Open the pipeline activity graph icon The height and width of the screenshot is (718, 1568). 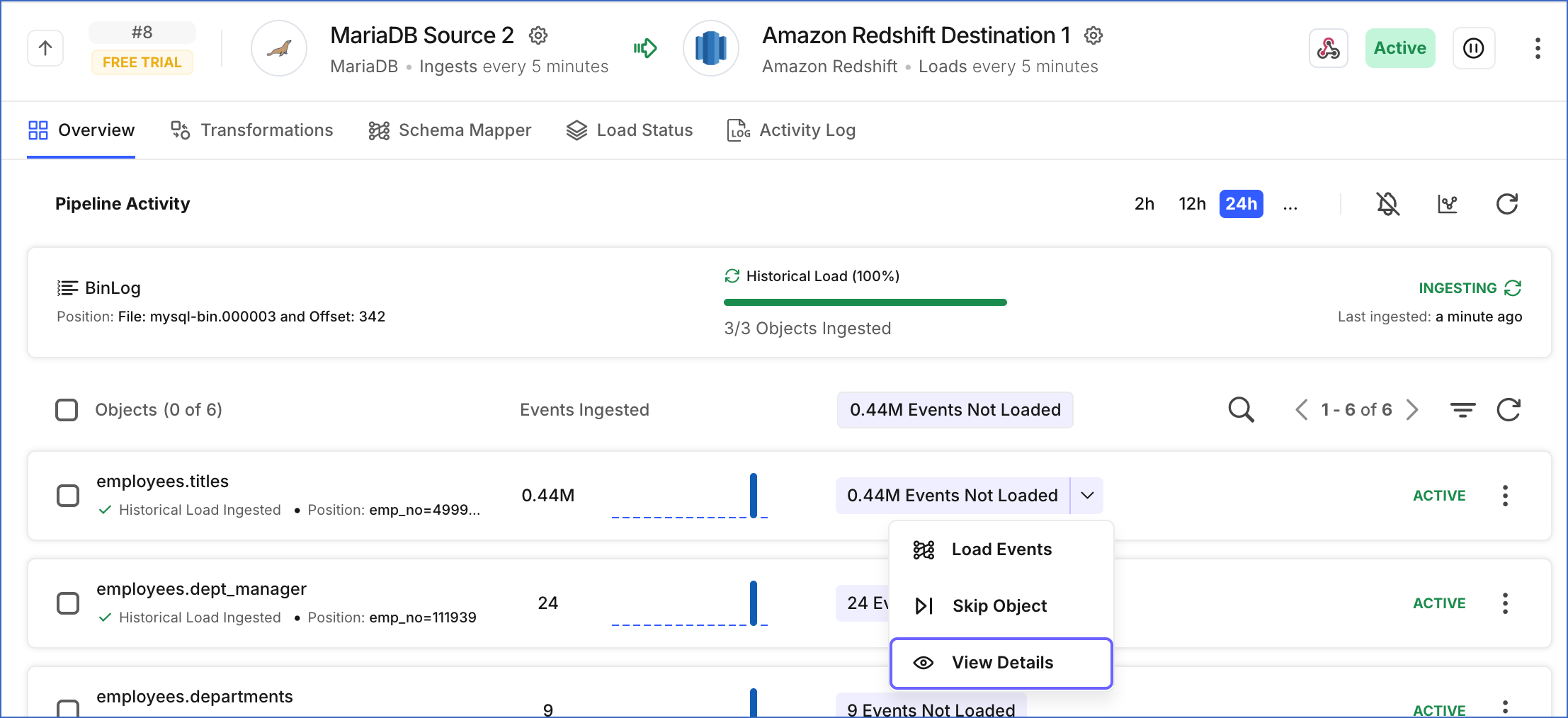click(x=1447, y=204)
